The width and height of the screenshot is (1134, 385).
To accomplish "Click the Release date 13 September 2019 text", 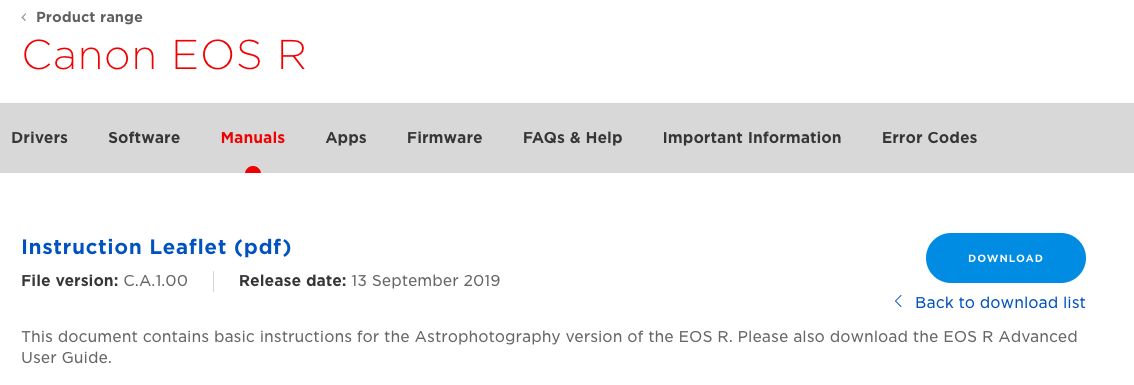I will pyautogui.click(x=370, y=281).
